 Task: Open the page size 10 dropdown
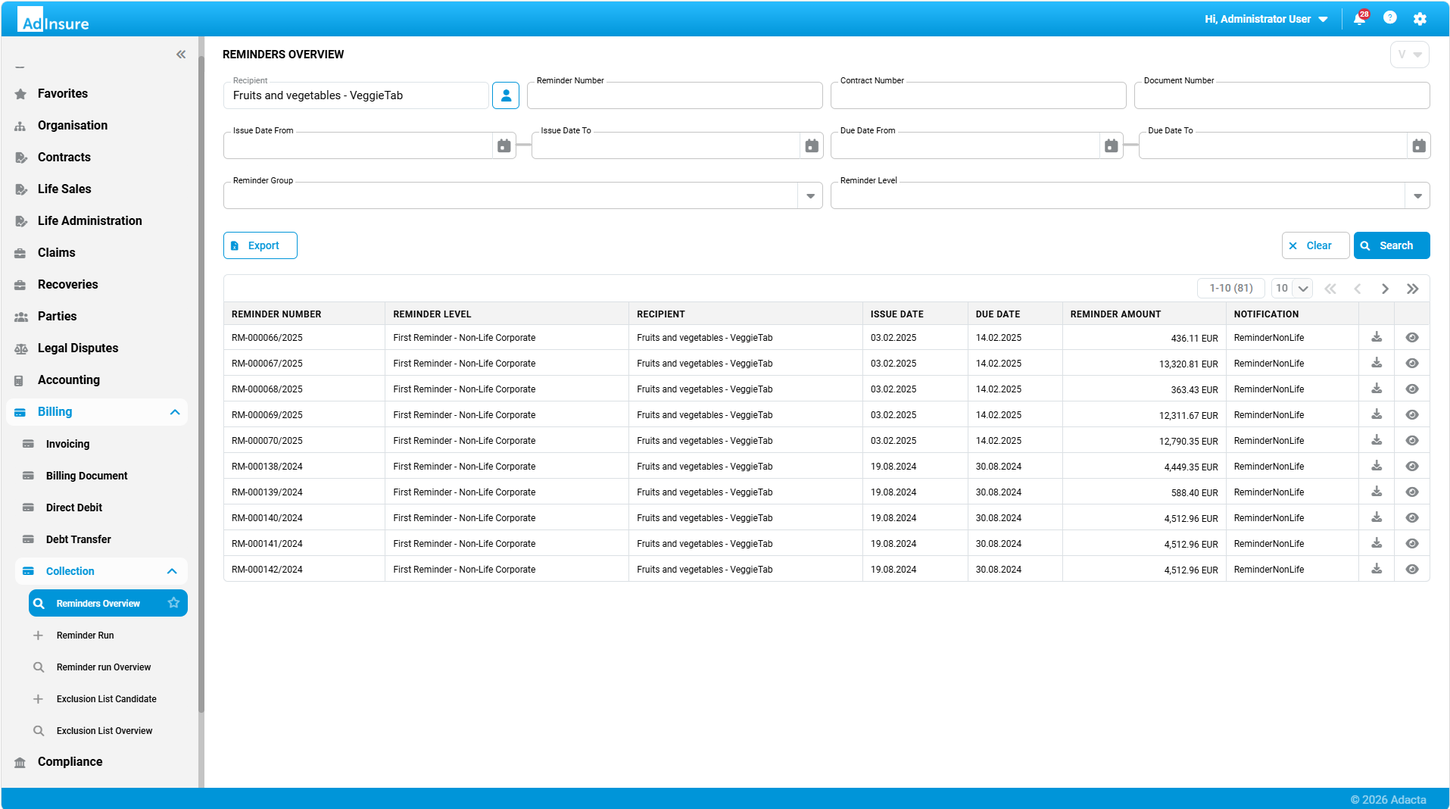point(1291,288)
